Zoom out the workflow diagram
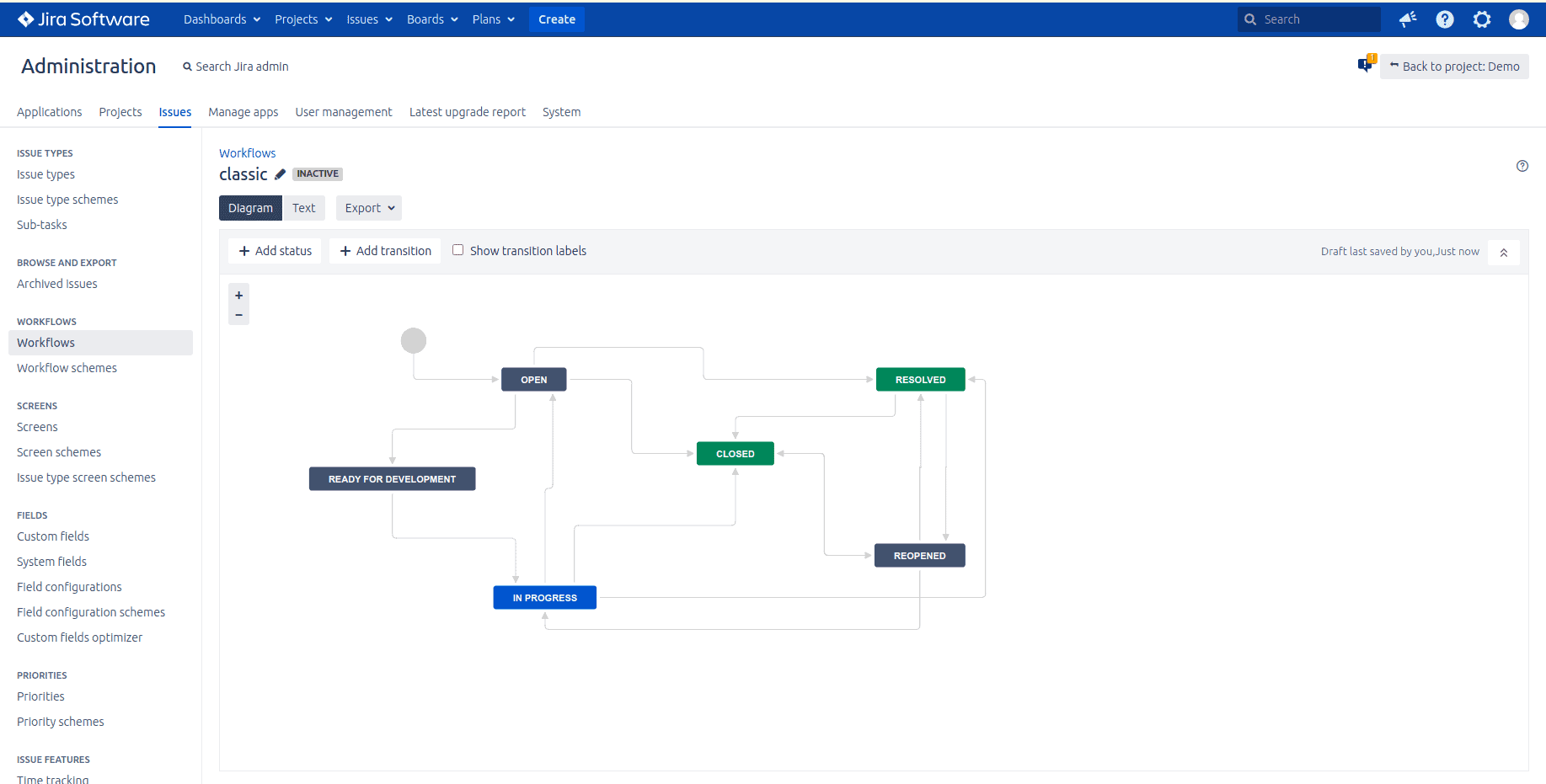Viewport: 1546px width, 784px height. coord(239,315)
